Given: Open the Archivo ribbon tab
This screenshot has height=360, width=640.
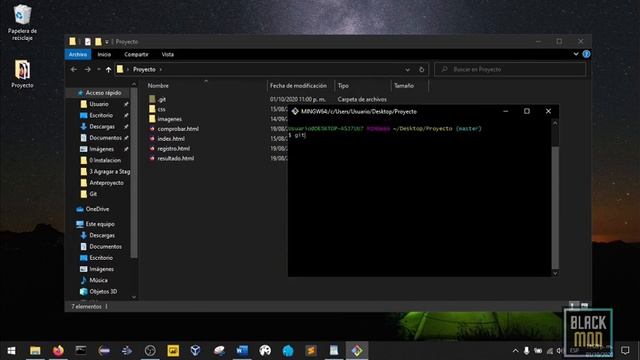Looking at the screenshot, I should (78, 54).
